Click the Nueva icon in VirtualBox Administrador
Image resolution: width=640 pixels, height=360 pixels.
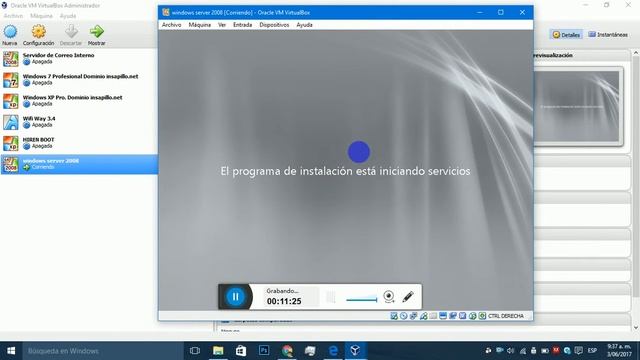pos(10,31)
